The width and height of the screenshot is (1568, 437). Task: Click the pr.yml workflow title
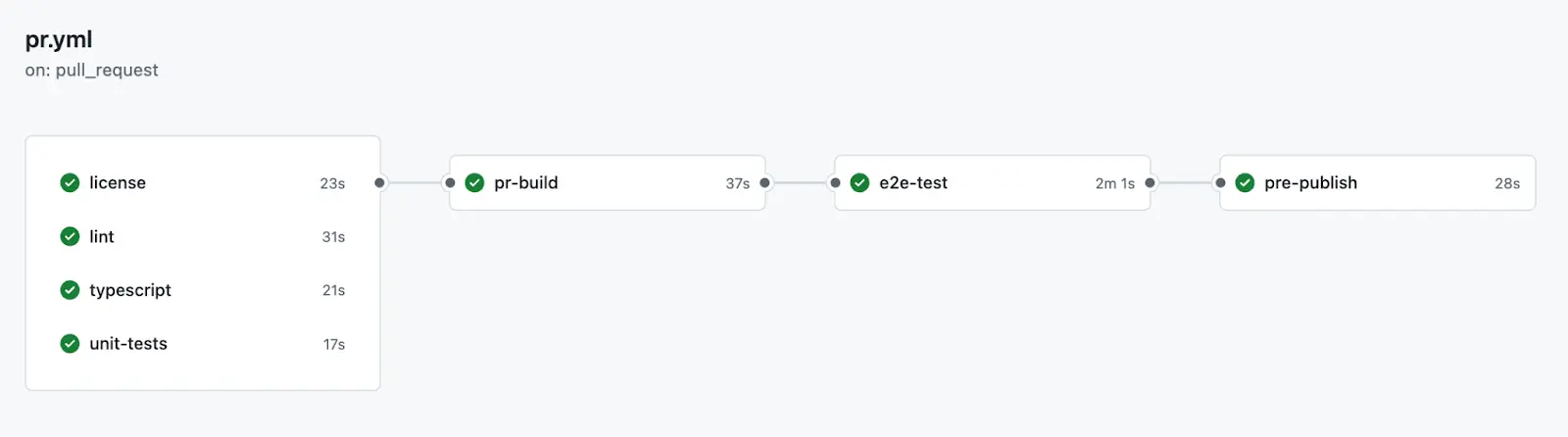tap(59, 40)
